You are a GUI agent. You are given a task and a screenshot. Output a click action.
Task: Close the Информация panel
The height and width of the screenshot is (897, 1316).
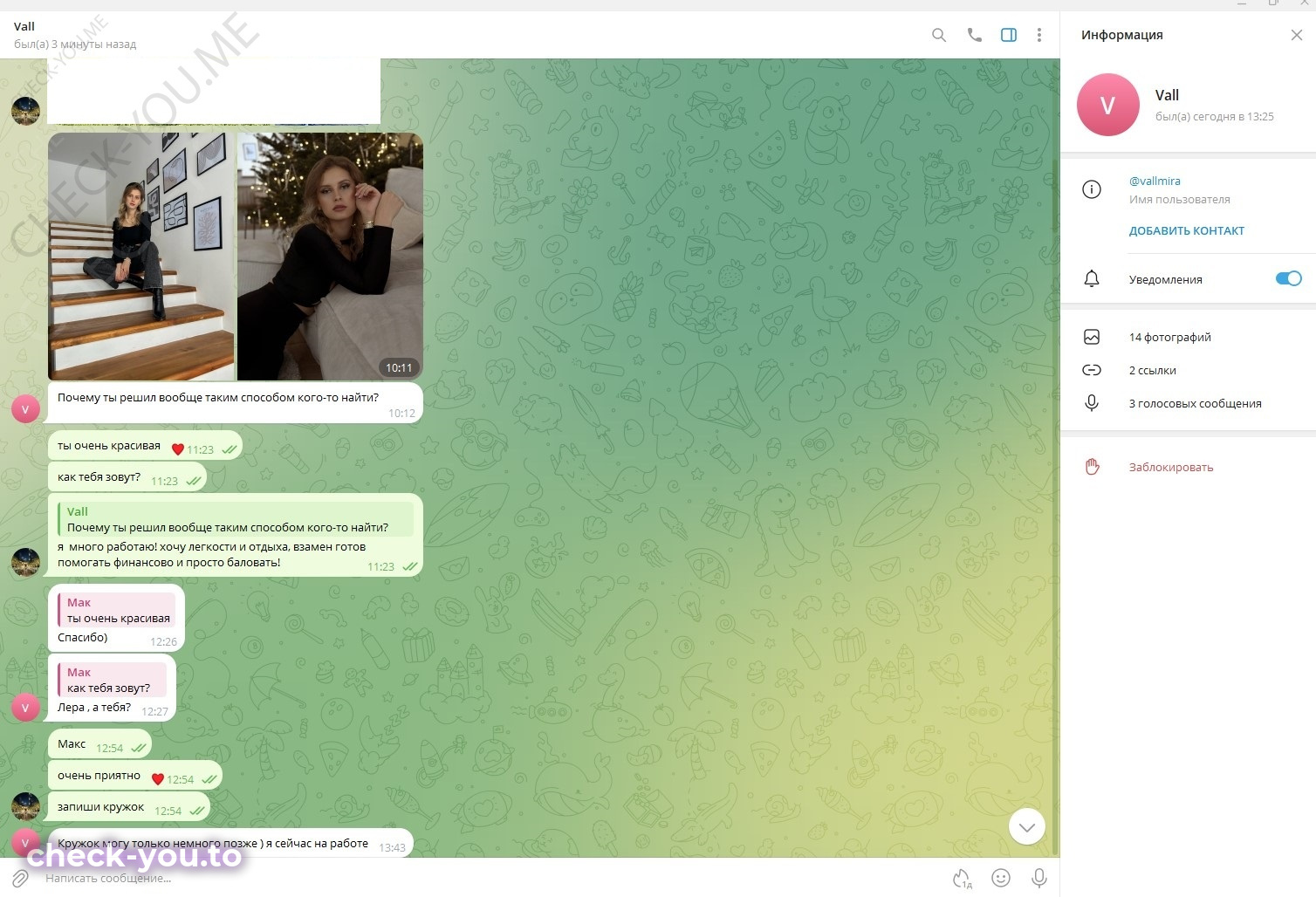click(x=1297, y=35)
